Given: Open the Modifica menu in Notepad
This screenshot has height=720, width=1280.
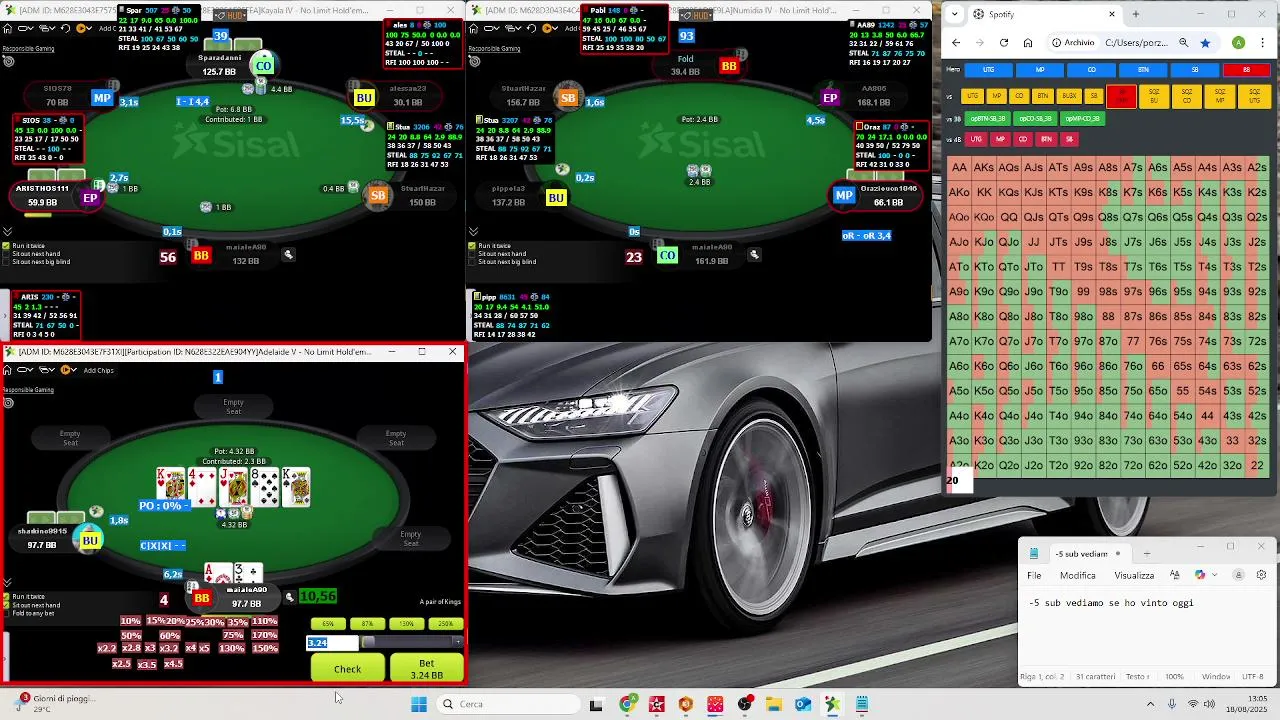Looking at the screenshot, I should [x=1077, y=575].
